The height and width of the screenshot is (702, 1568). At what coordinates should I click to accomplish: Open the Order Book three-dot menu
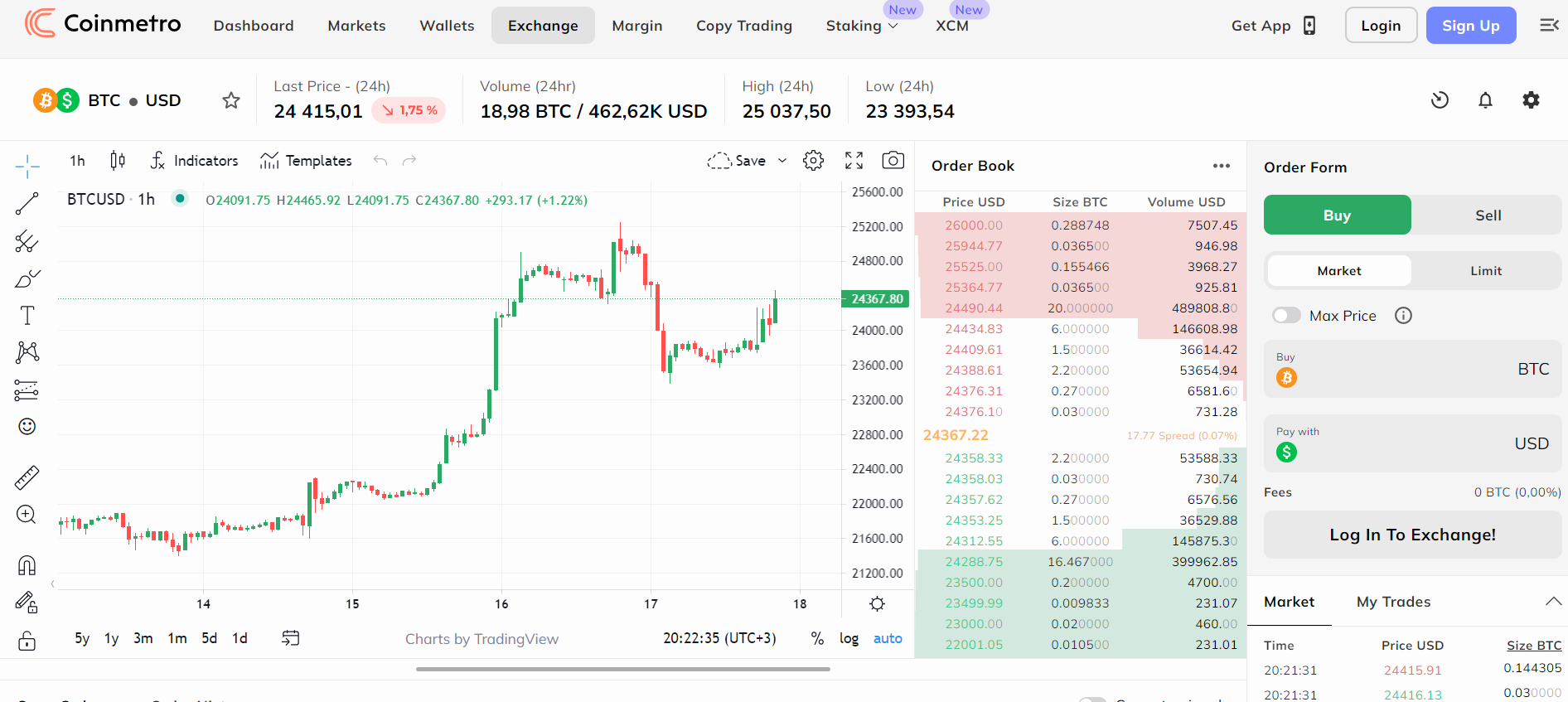1222,166
